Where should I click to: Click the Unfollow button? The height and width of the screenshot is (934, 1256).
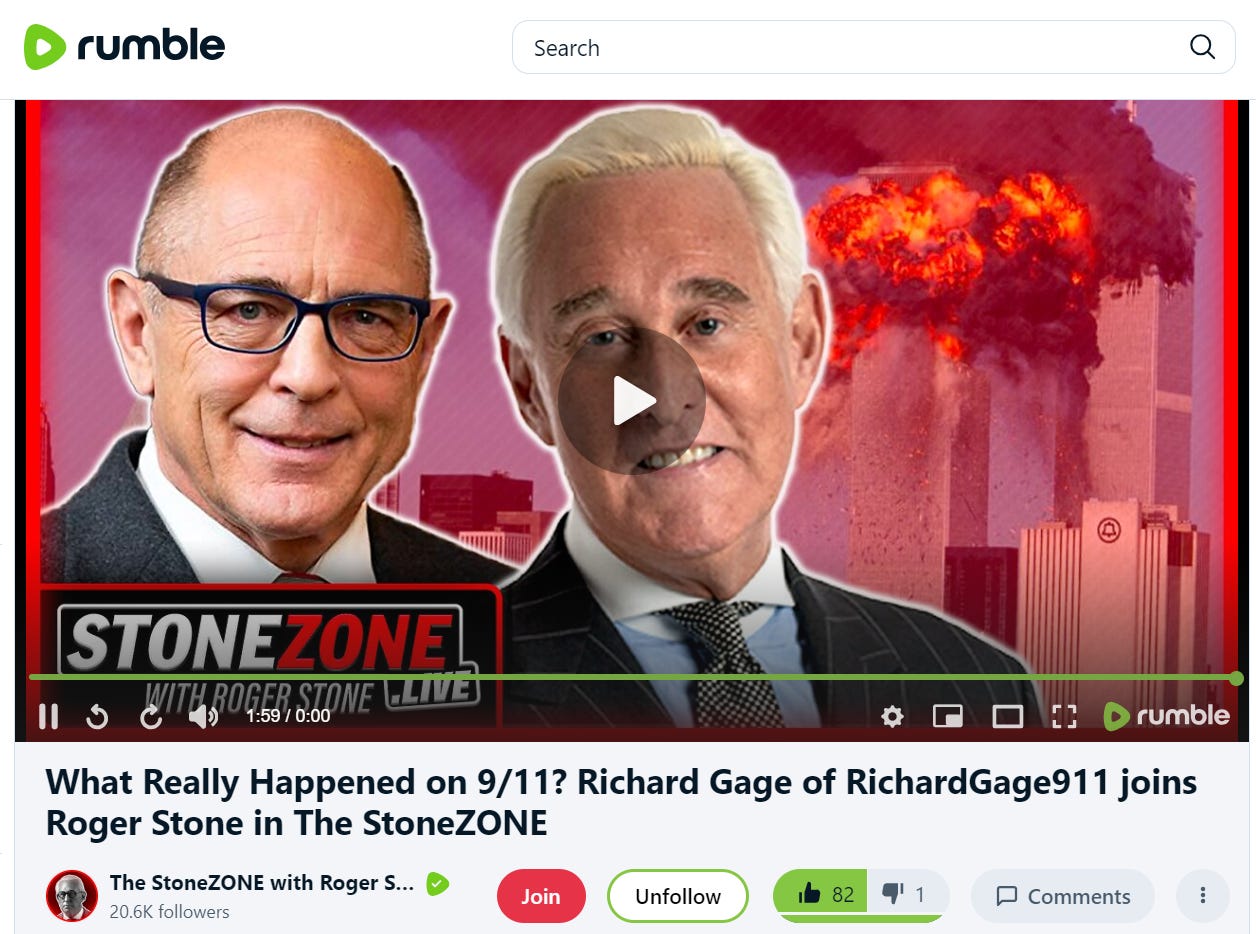(678, 896)
